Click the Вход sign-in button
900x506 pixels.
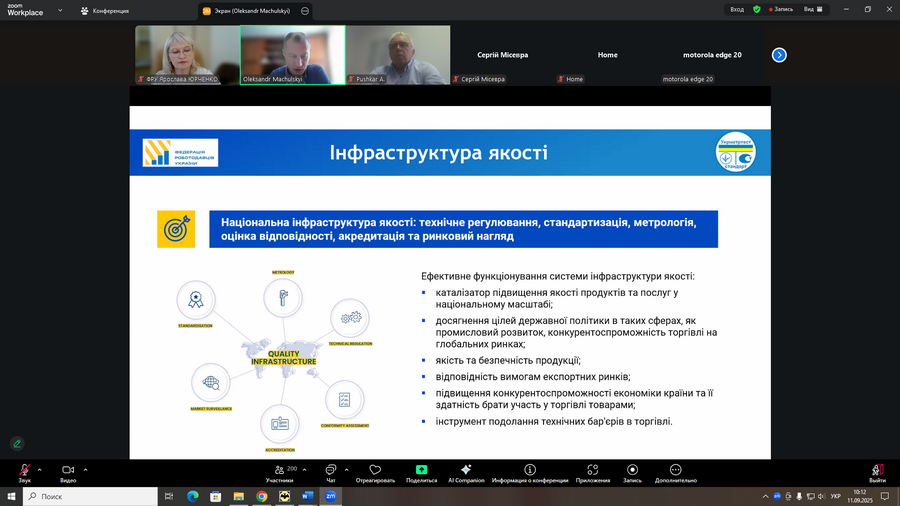[x=737, y=9]
